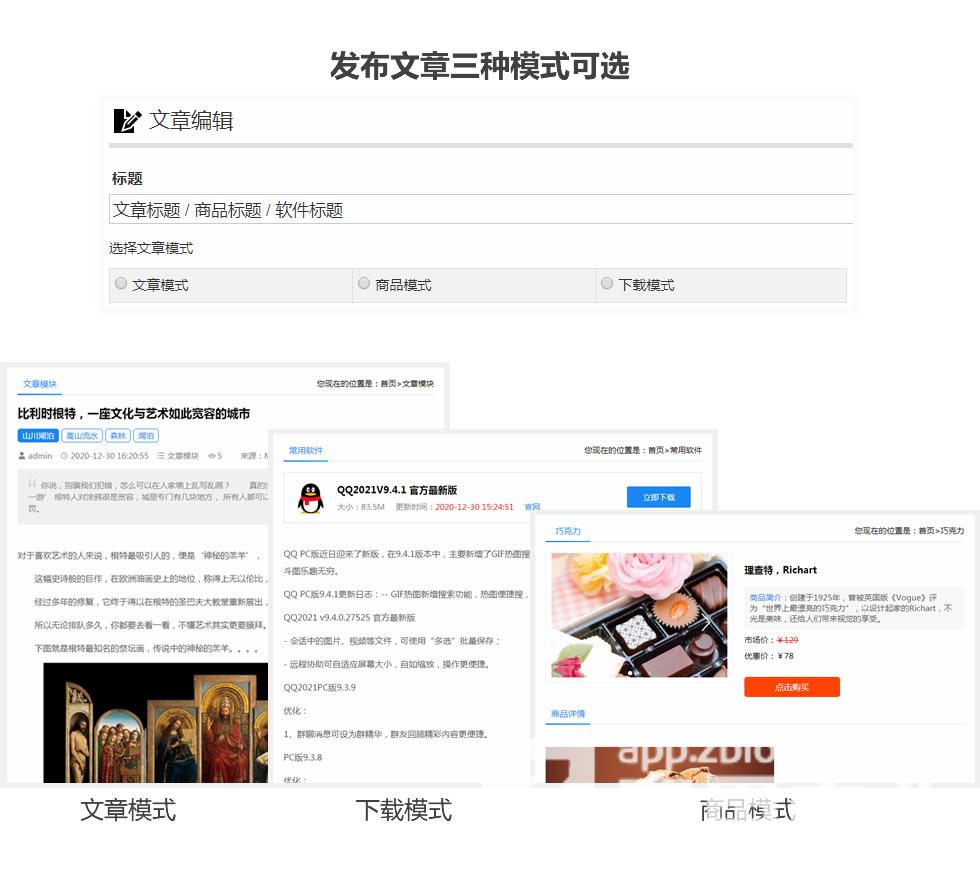The width and height of the screenshot is (980, 895).
Task: Click the 湖泊 tag
Action: pos(146,436)
